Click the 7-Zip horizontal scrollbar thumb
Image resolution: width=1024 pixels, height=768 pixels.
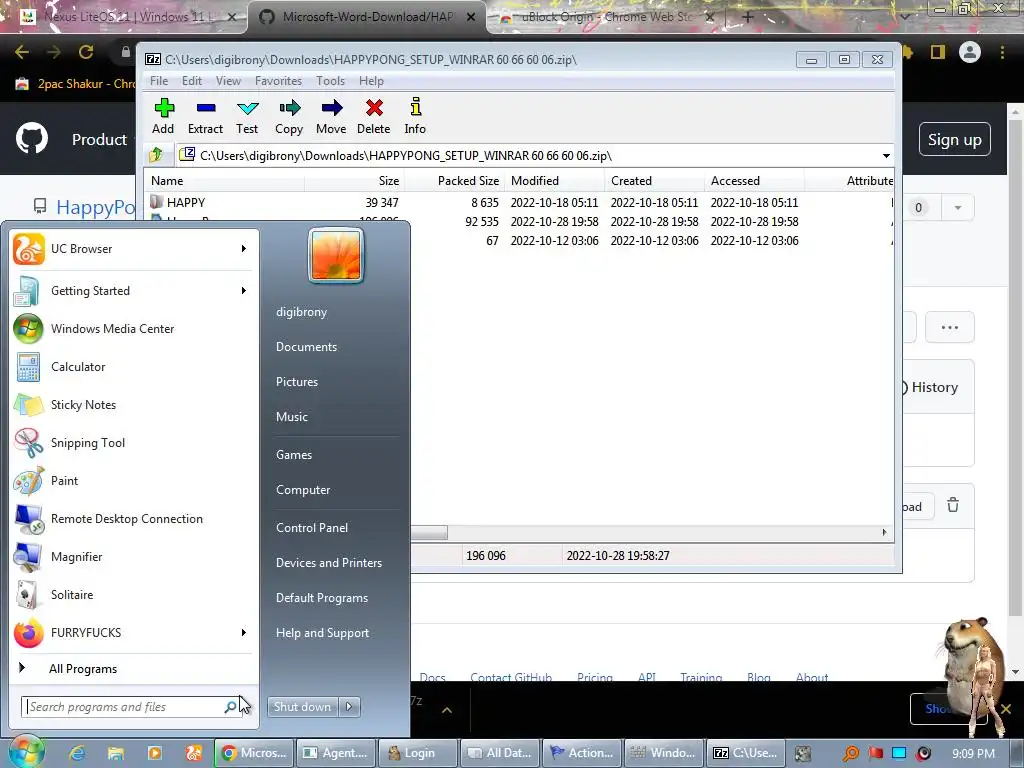429,532
